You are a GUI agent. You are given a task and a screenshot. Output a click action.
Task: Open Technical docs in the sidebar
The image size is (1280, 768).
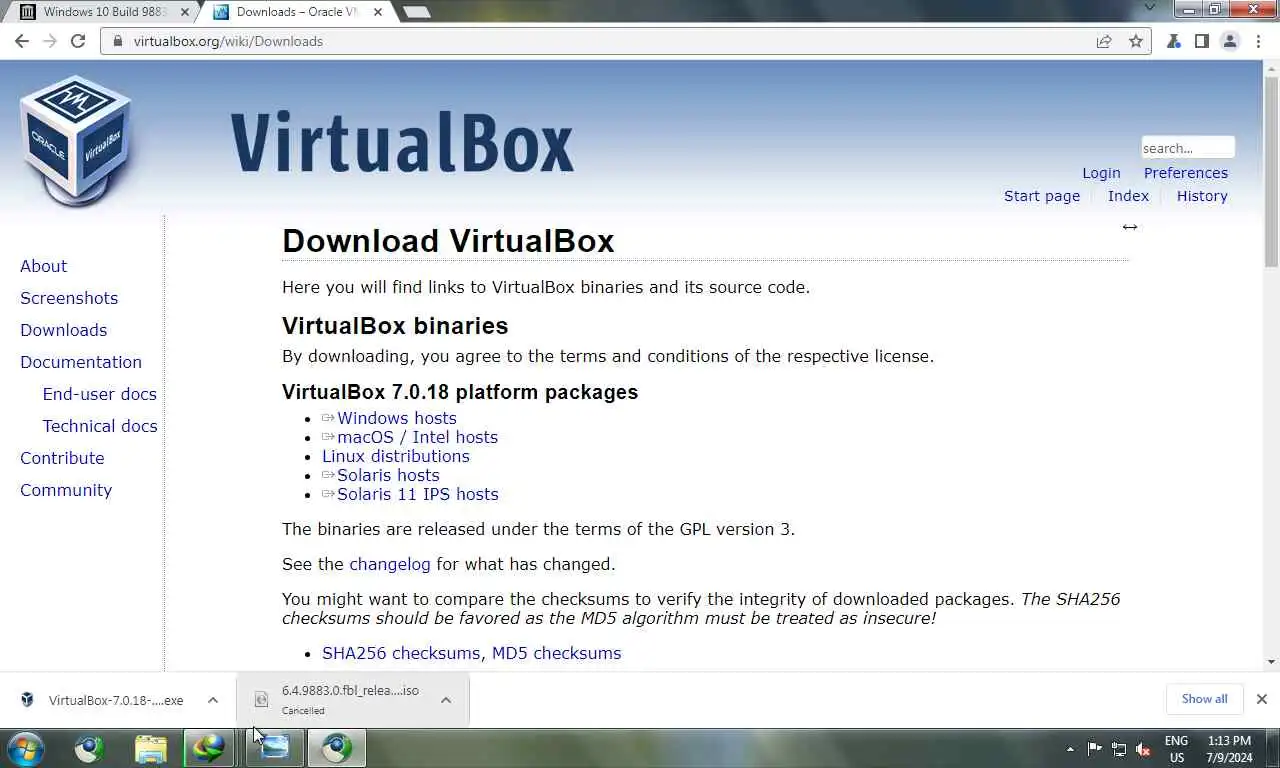point(100,426)
